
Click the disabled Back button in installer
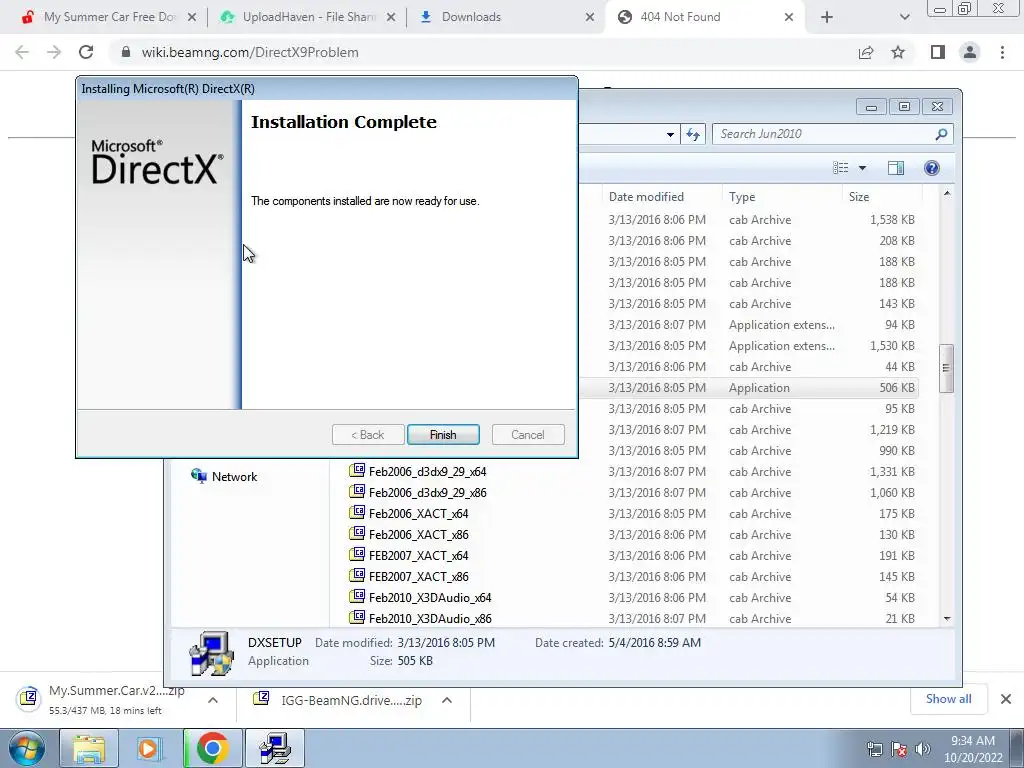[368, 435]
